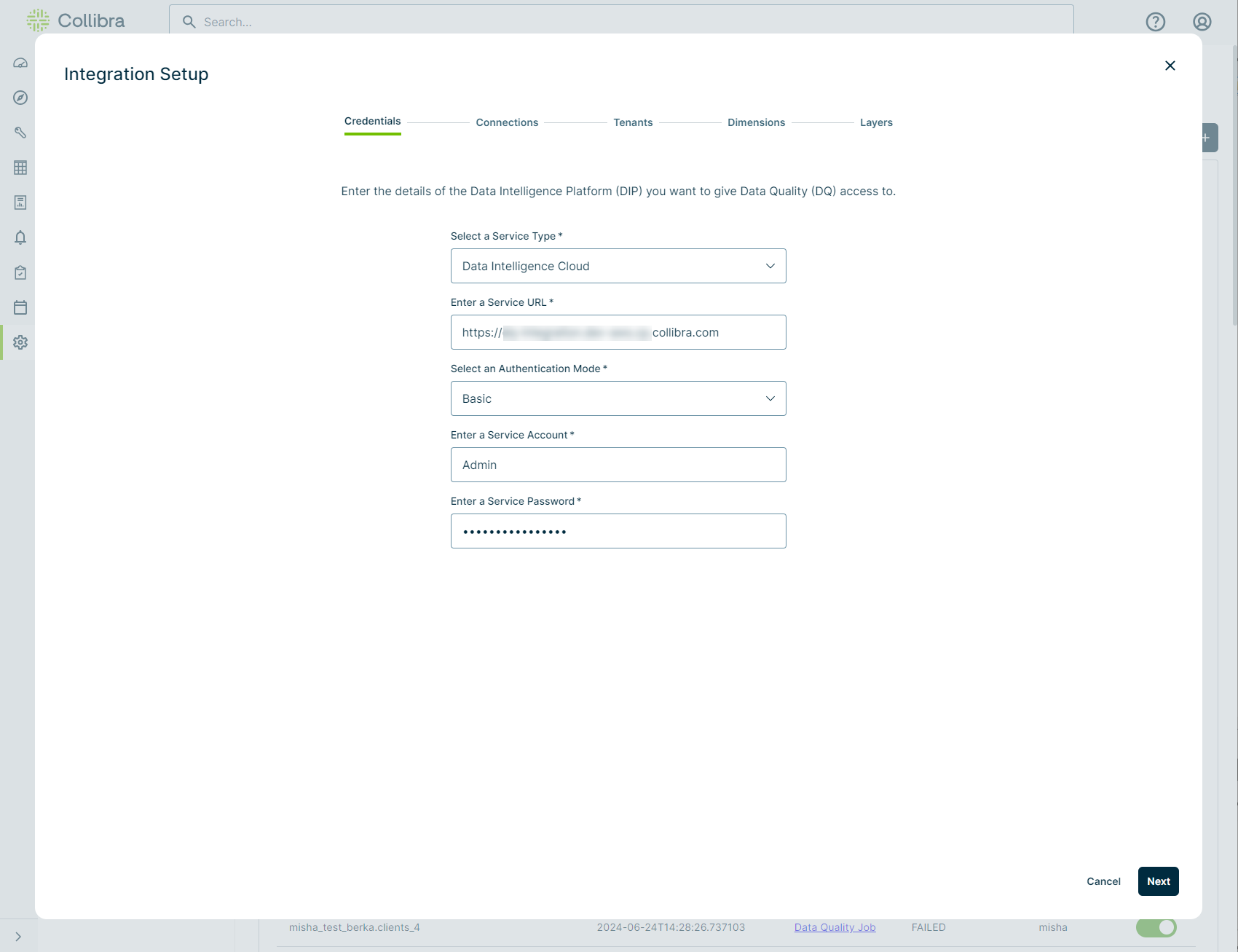Open the table grid icon in sidebar
1238x952 pixels.
coord(20,168)
